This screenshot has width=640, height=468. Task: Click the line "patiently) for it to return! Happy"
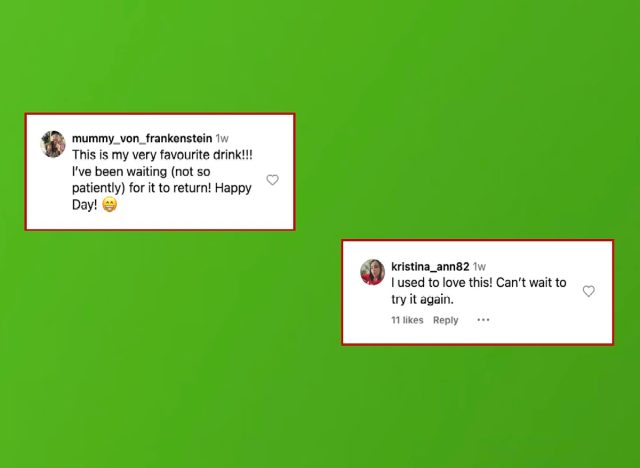tap(162, 188)
